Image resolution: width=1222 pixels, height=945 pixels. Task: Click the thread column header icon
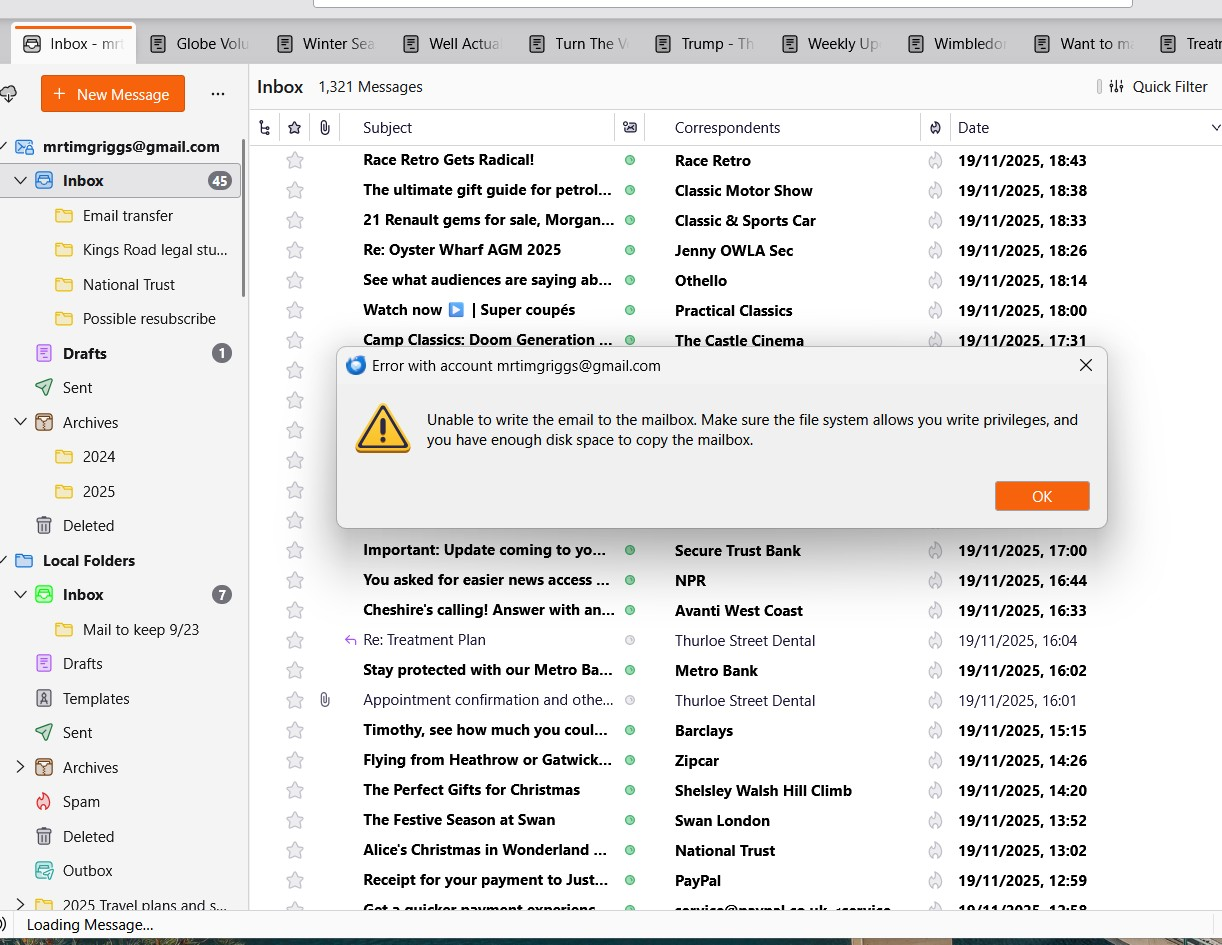264,128
